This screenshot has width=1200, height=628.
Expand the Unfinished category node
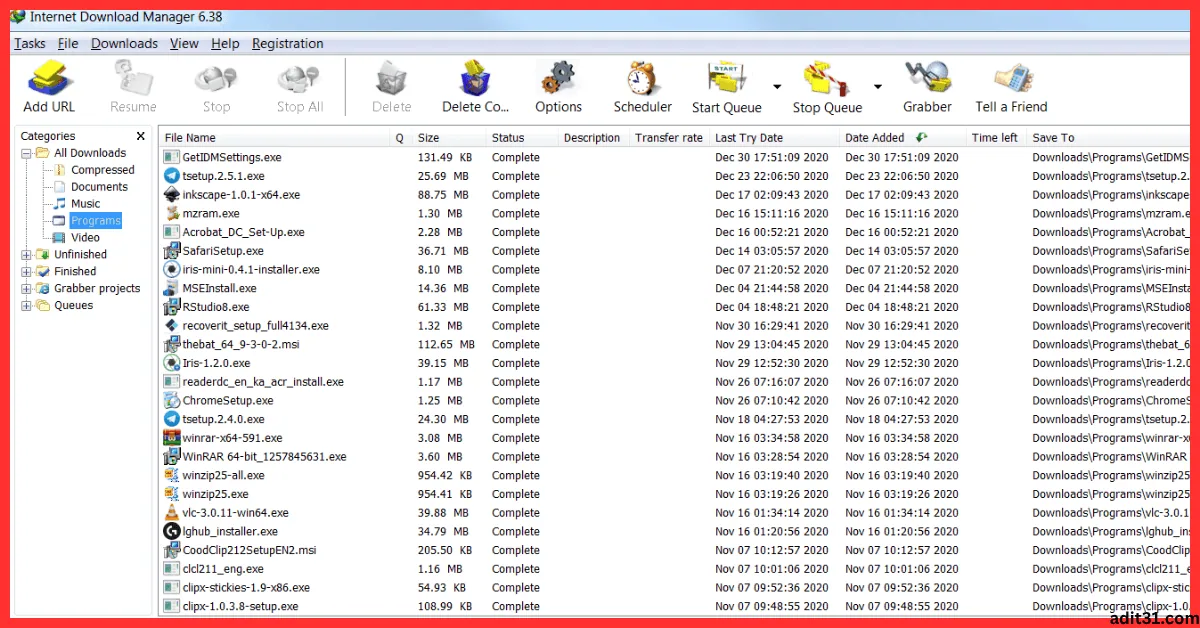[x=26, y=255]
